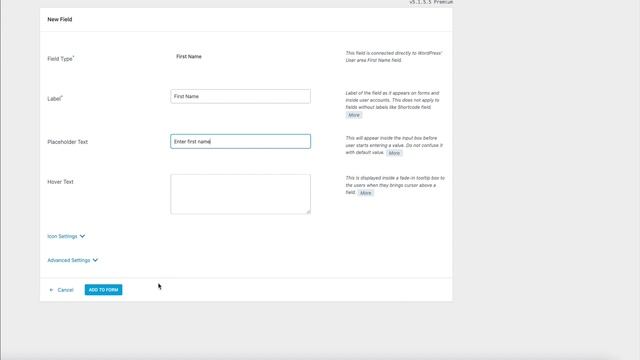Viewport: 640px width, 360px height.
Task: Click the back arrow beside Cancel
Action: pyautogui.click(x=51, y=290)
